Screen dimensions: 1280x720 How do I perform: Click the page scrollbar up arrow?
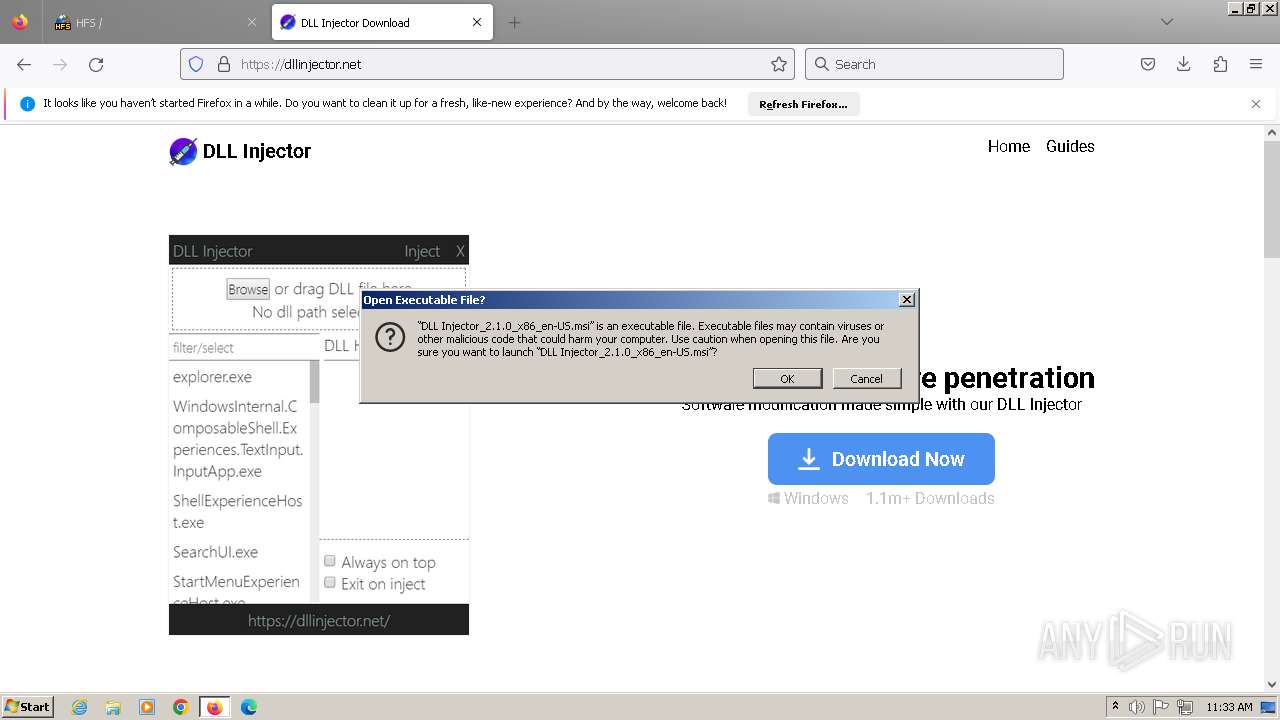point(1272,132)
